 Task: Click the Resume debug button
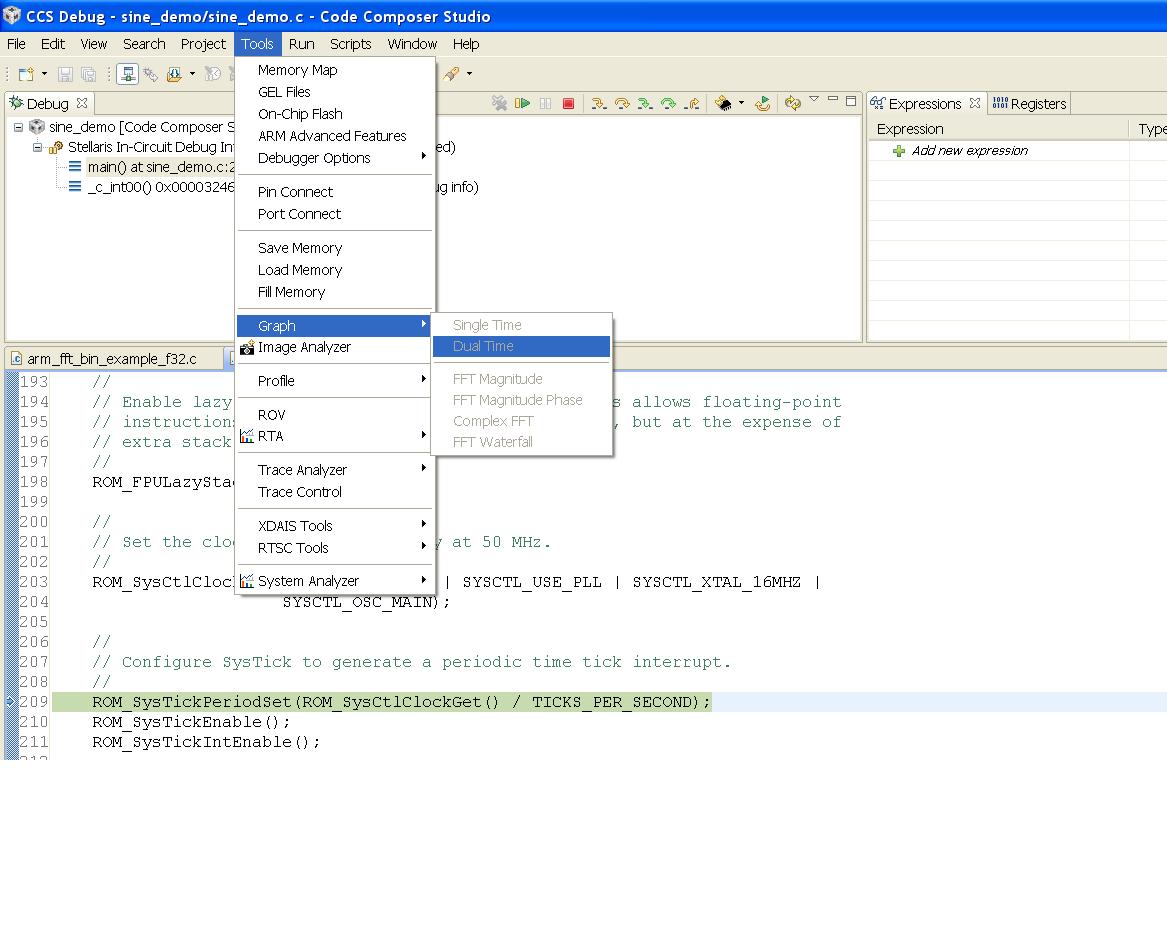point(522,103)
